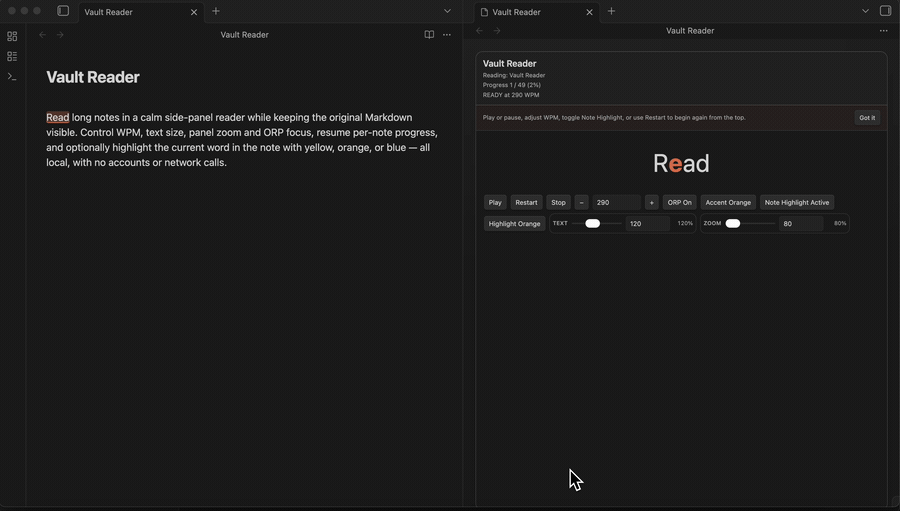Screen dimensions: 900x511
Task: Switch to reading view book icon
Action: point(429,35)
